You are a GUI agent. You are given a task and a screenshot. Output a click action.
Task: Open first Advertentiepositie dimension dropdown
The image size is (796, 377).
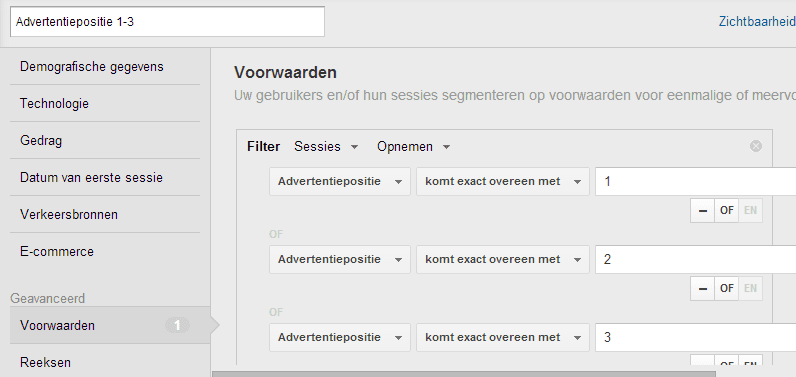[x=340, y=182]
